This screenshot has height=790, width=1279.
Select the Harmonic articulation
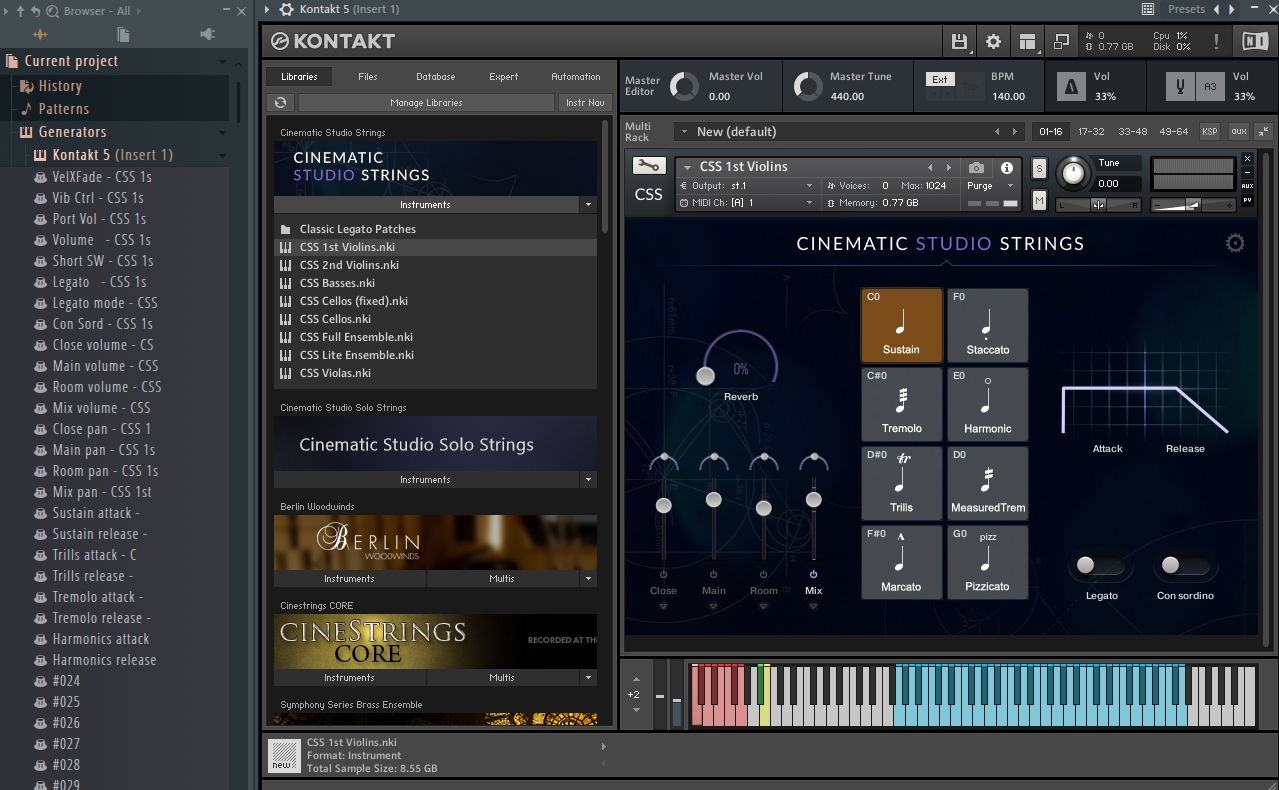(x=987, y=404)
